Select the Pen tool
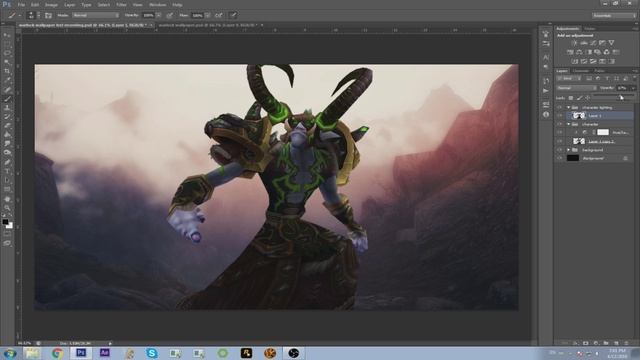The width and height of the screenshot is (640, 360). (x=7, y=162)
